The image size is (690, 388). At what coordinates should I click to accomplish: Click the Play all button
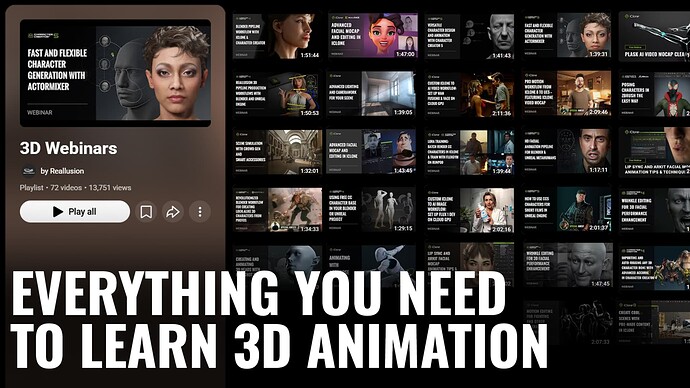coord(75,212)
